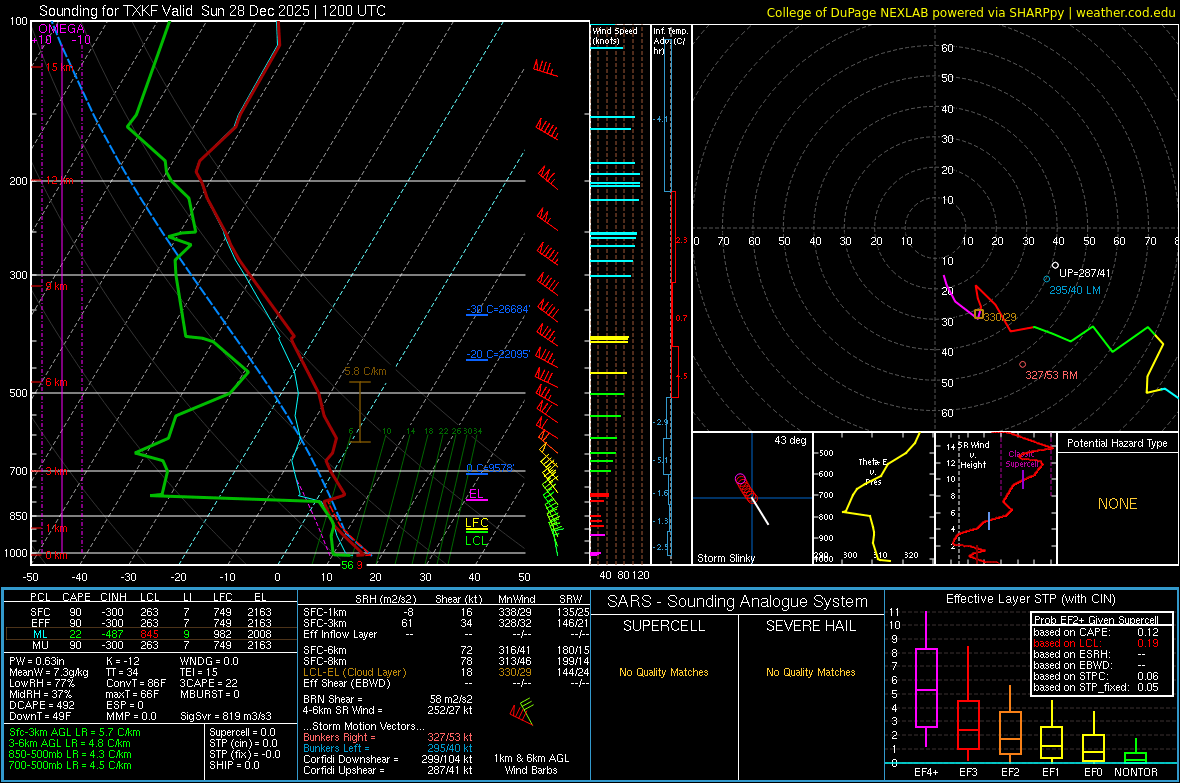Click the ConvT = 86F value
The width and height of the screenshot is (1180, 783).
click(136, 683)
